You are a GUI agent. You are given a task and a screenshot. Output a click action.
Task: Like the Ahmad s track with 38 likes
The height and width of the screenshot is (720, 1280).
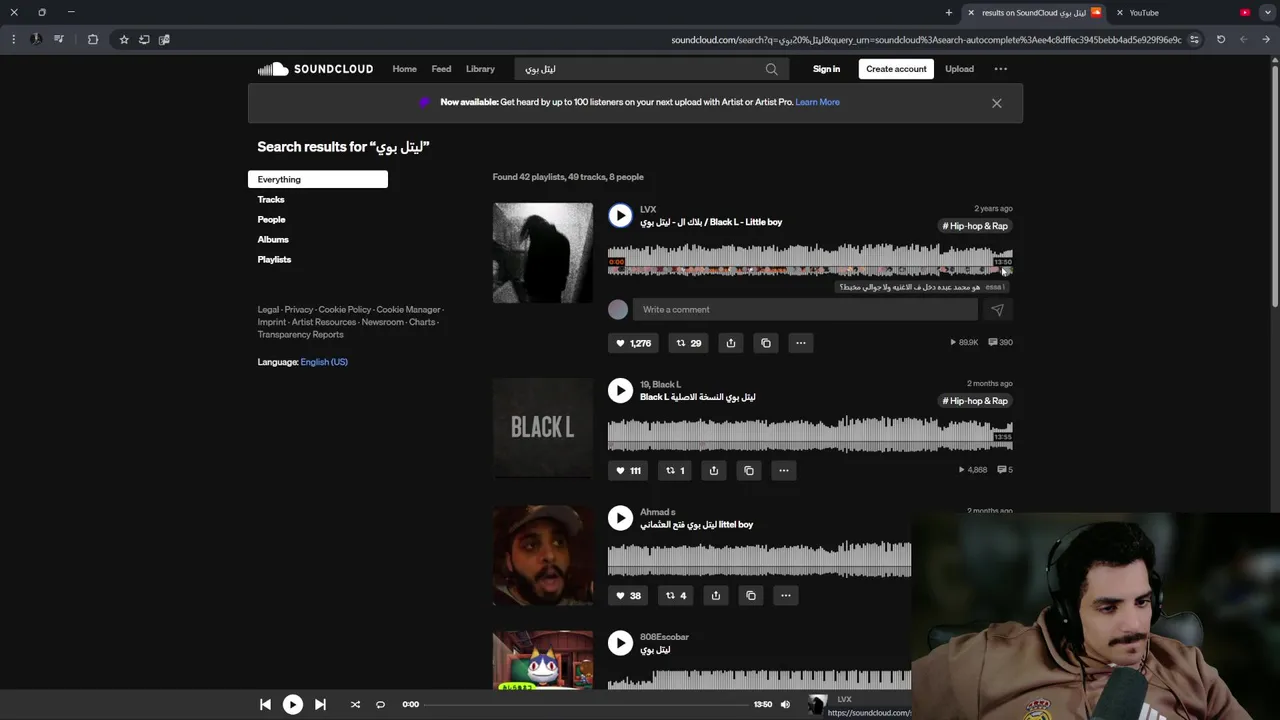tap(628, 595)
